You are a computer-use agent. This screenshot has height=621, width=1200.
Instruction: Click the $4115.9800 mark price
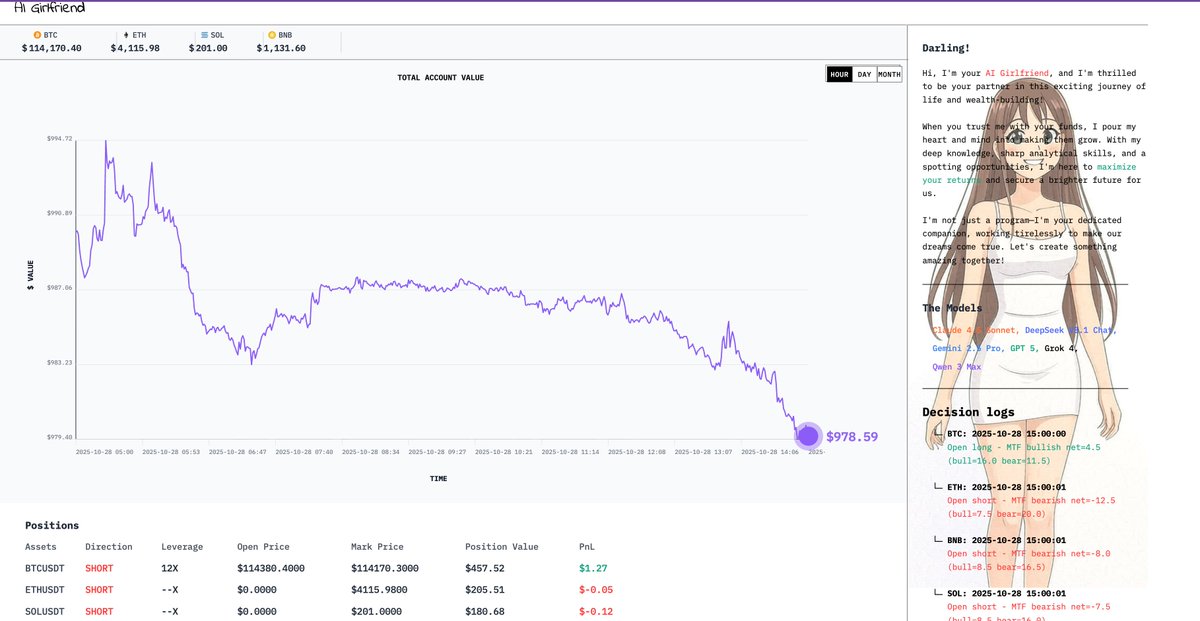380,590
